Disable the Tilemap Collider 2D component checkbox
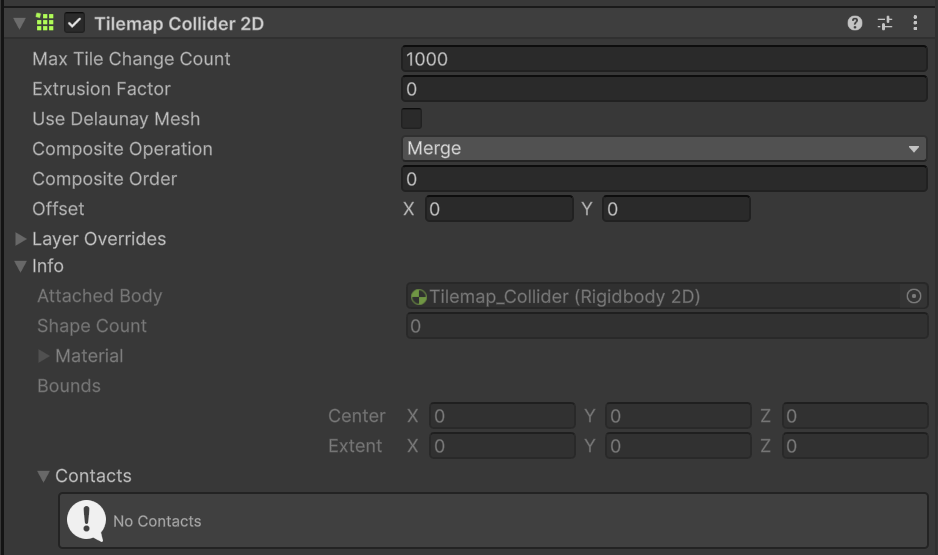Screen dimensions: 938x555 pos(75,23)
